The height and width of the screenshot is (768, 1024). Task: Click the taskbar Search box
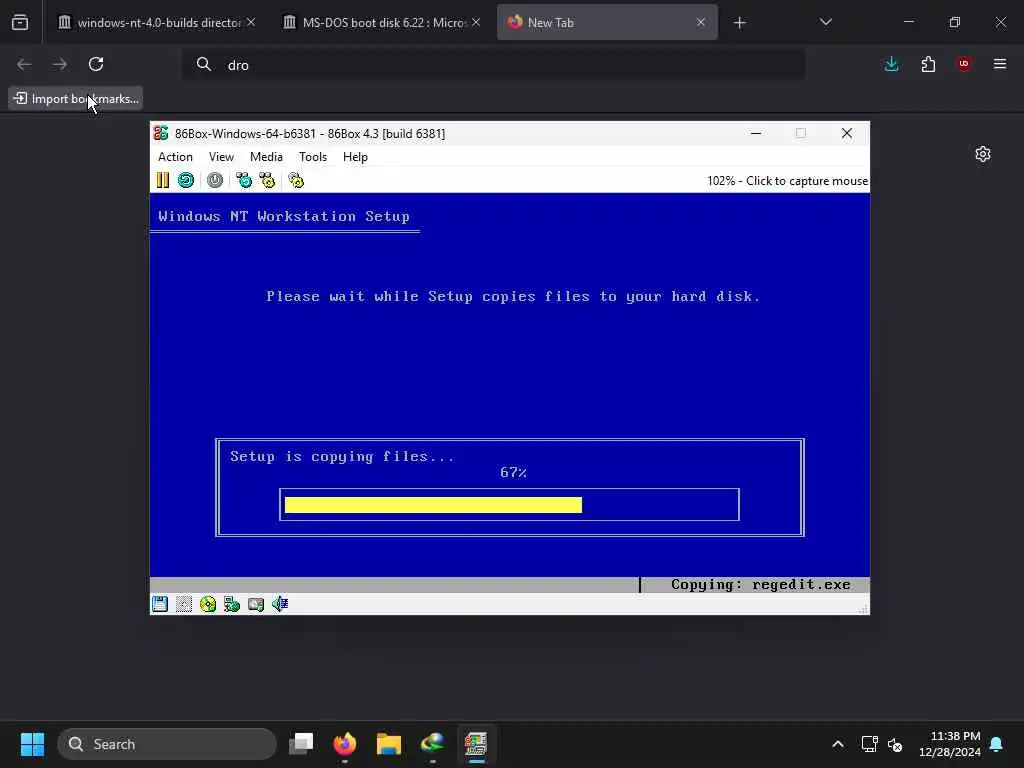coord(167,744)
